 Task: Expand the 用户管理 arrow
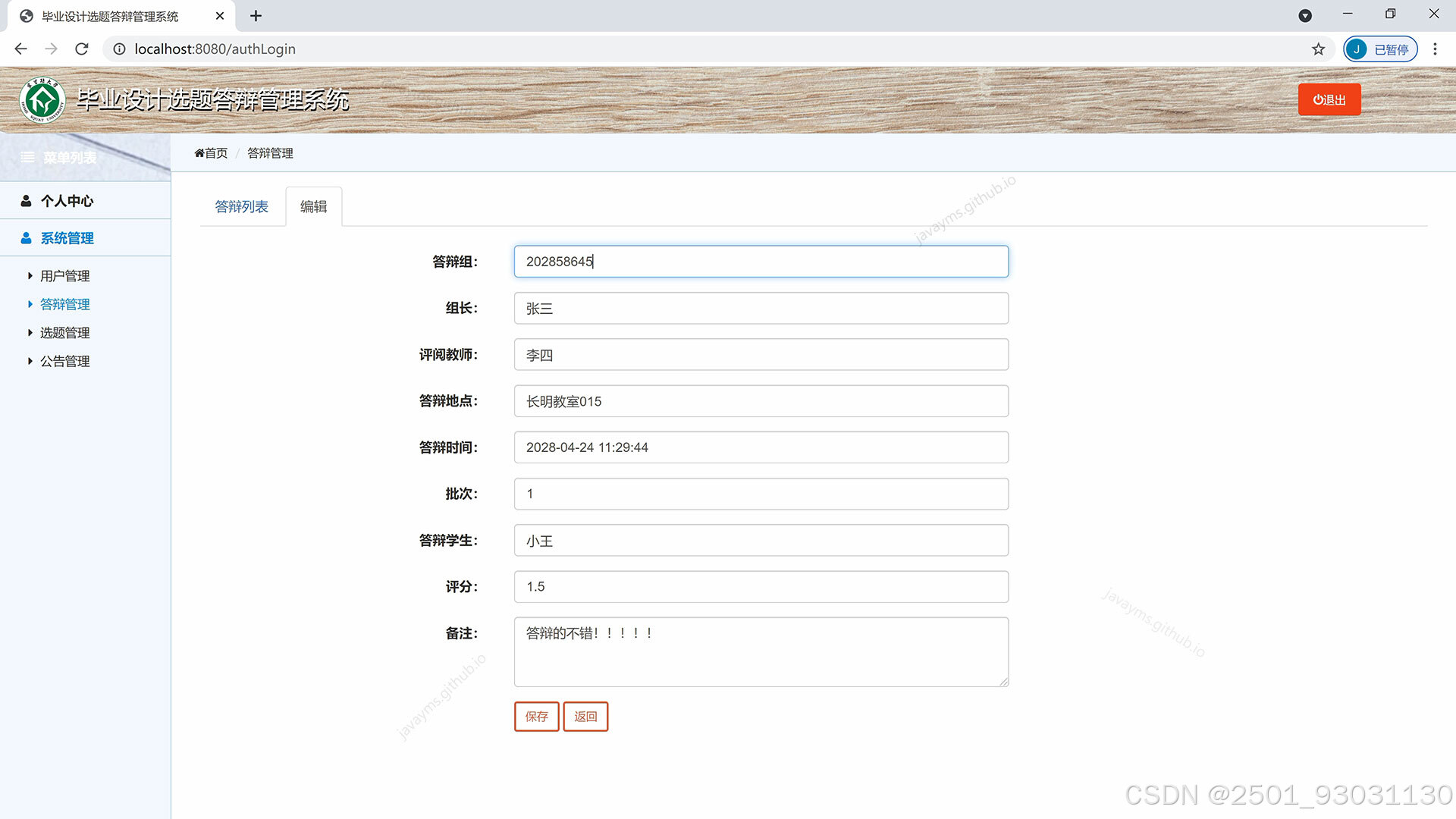click(x=30, y=276)
